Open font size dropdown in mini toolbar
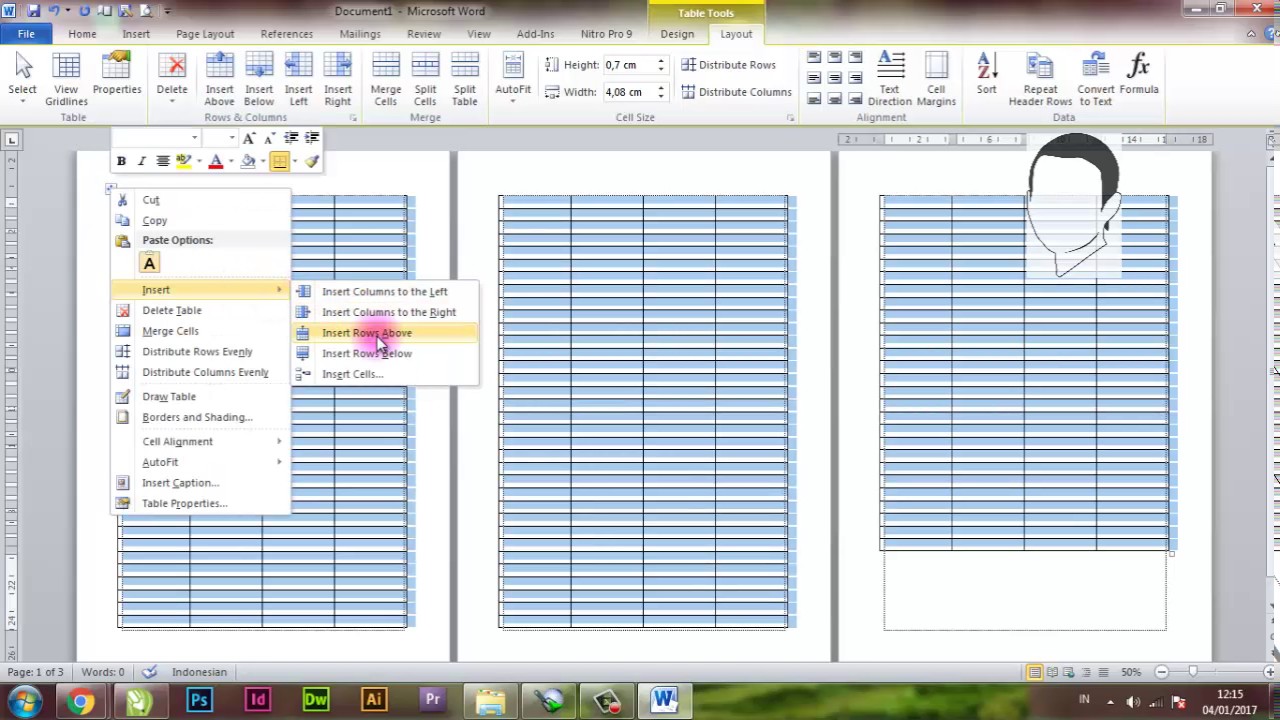Image resolution: width=1280 pixels, height=720 pixels. [x=232, y=138]
